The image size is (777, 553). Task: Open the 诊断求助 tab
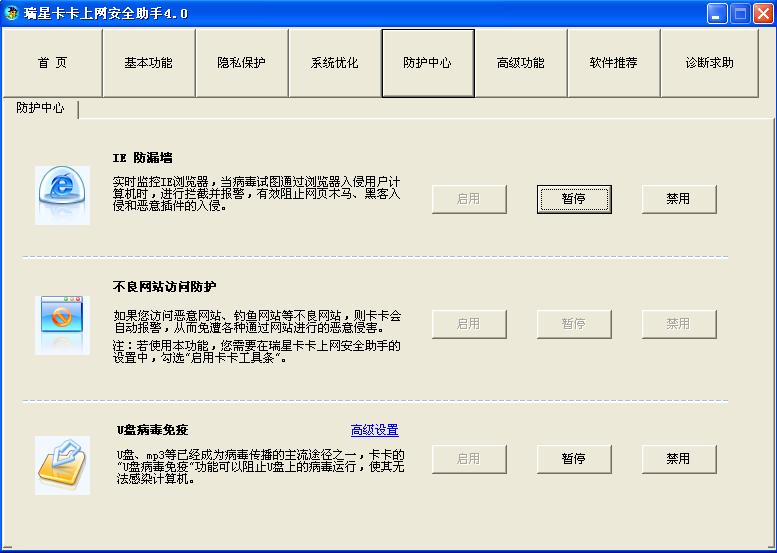[710, 63]
